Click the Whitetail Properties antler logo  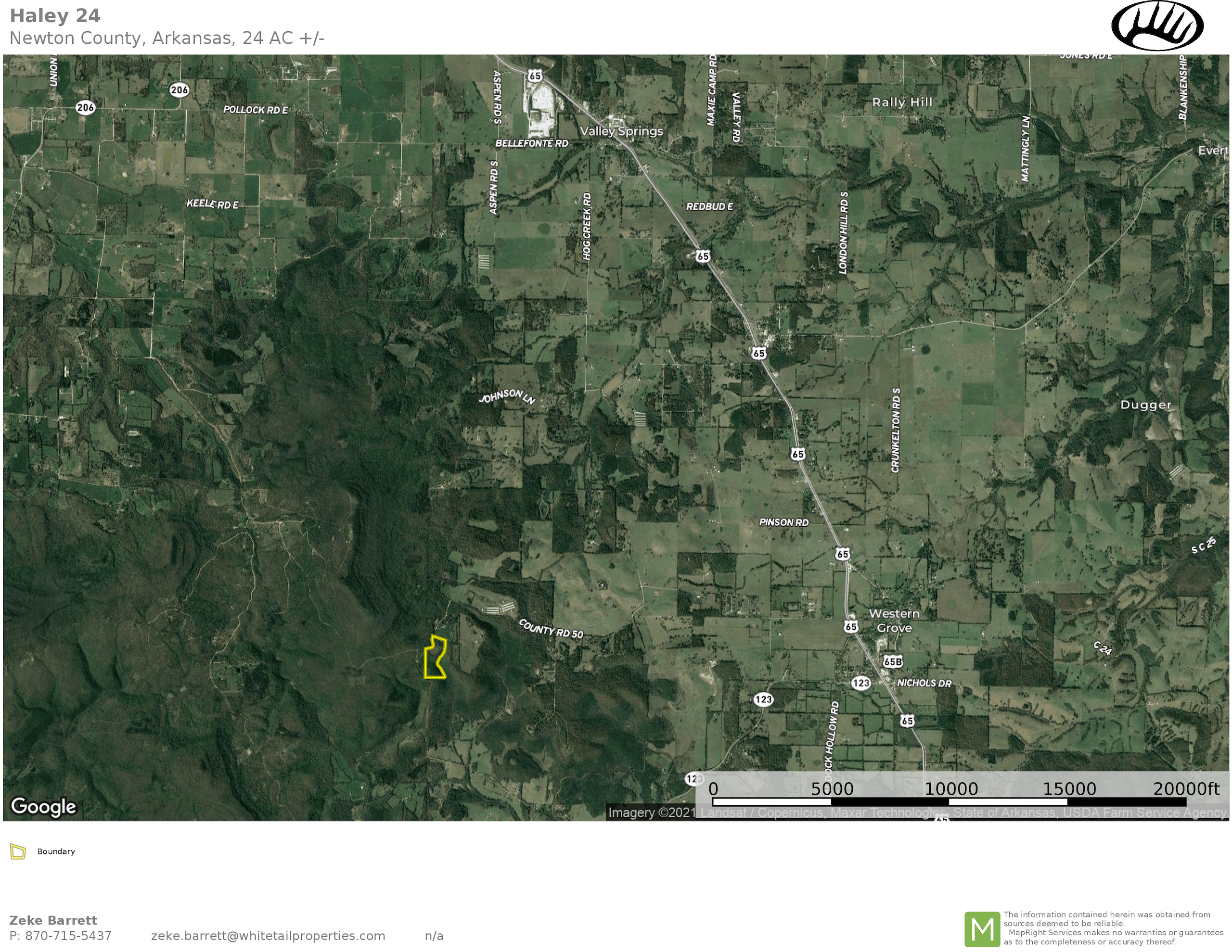(1157, 26)
